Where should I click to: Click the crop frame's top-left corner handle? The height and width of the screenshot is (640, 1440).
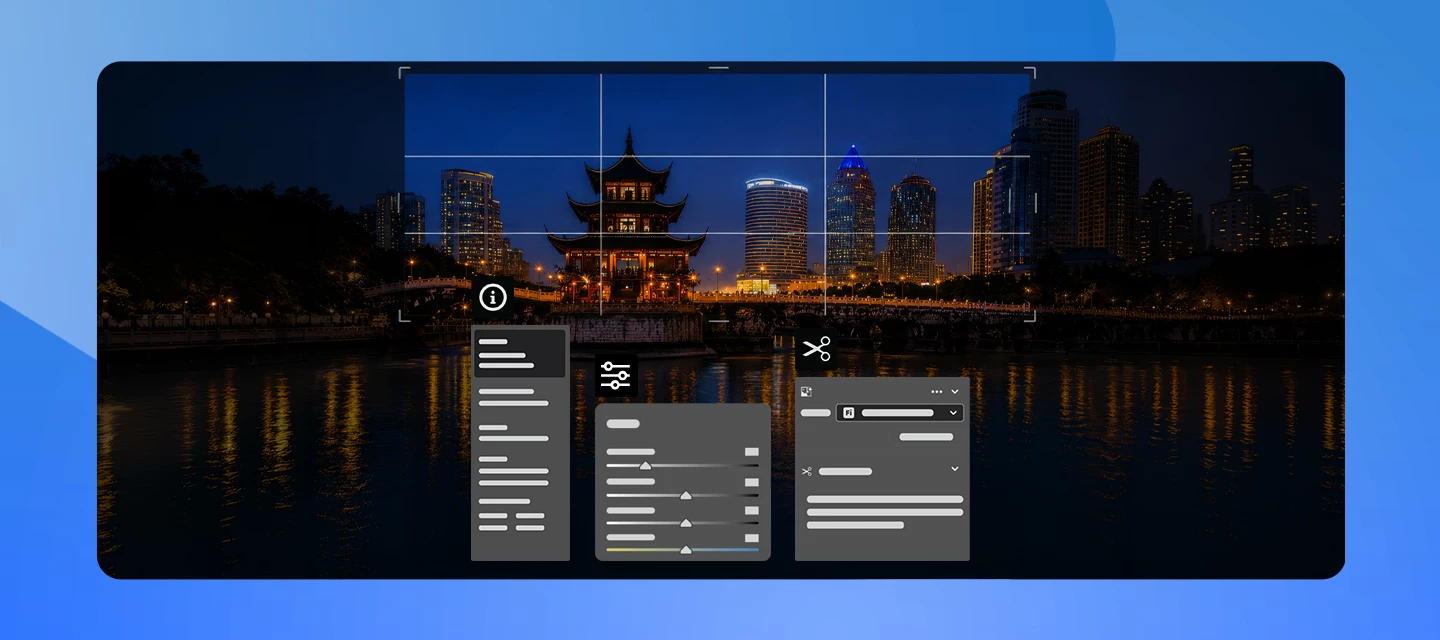pyautogui.click(x=403, y=72)
